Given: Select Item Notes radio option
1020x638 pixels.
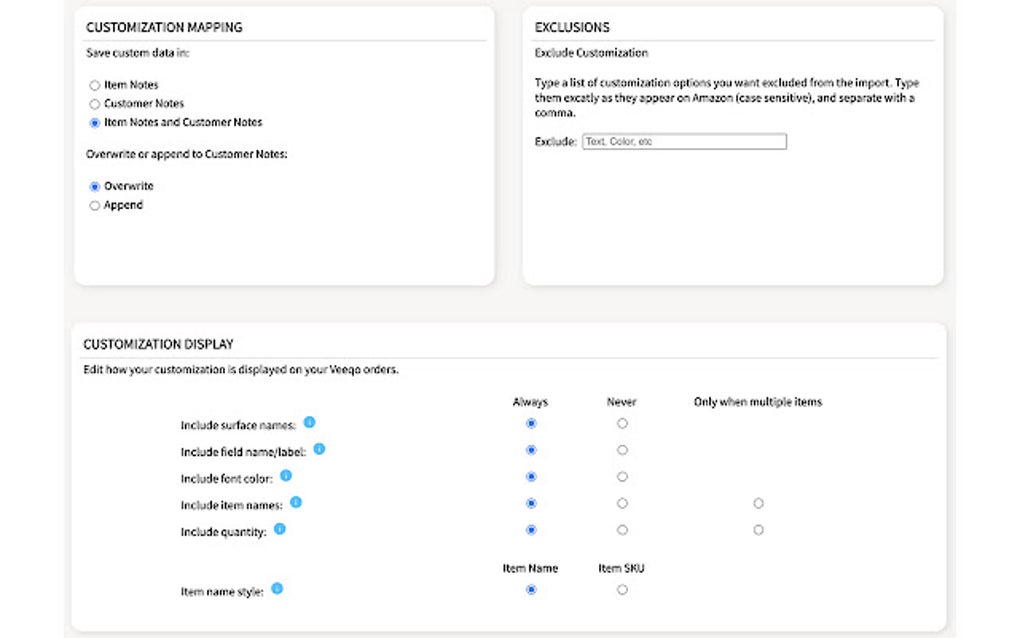Looking at the screenshot, I should point(95,86).
